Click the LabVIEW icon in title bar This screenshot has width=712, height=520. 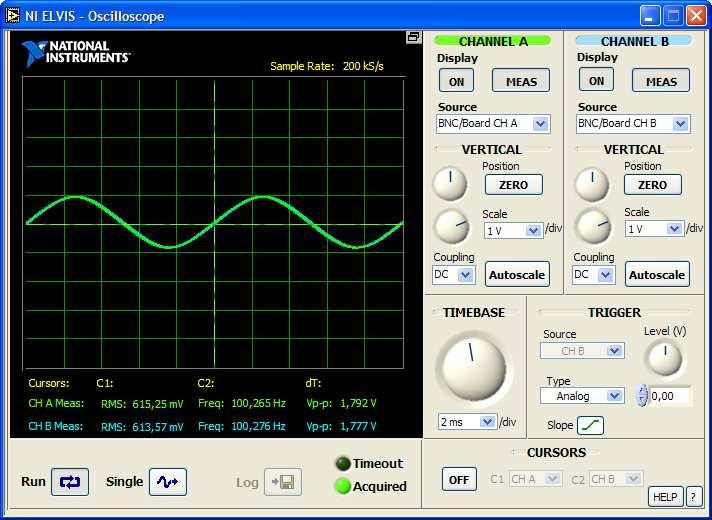click(13, 16)
